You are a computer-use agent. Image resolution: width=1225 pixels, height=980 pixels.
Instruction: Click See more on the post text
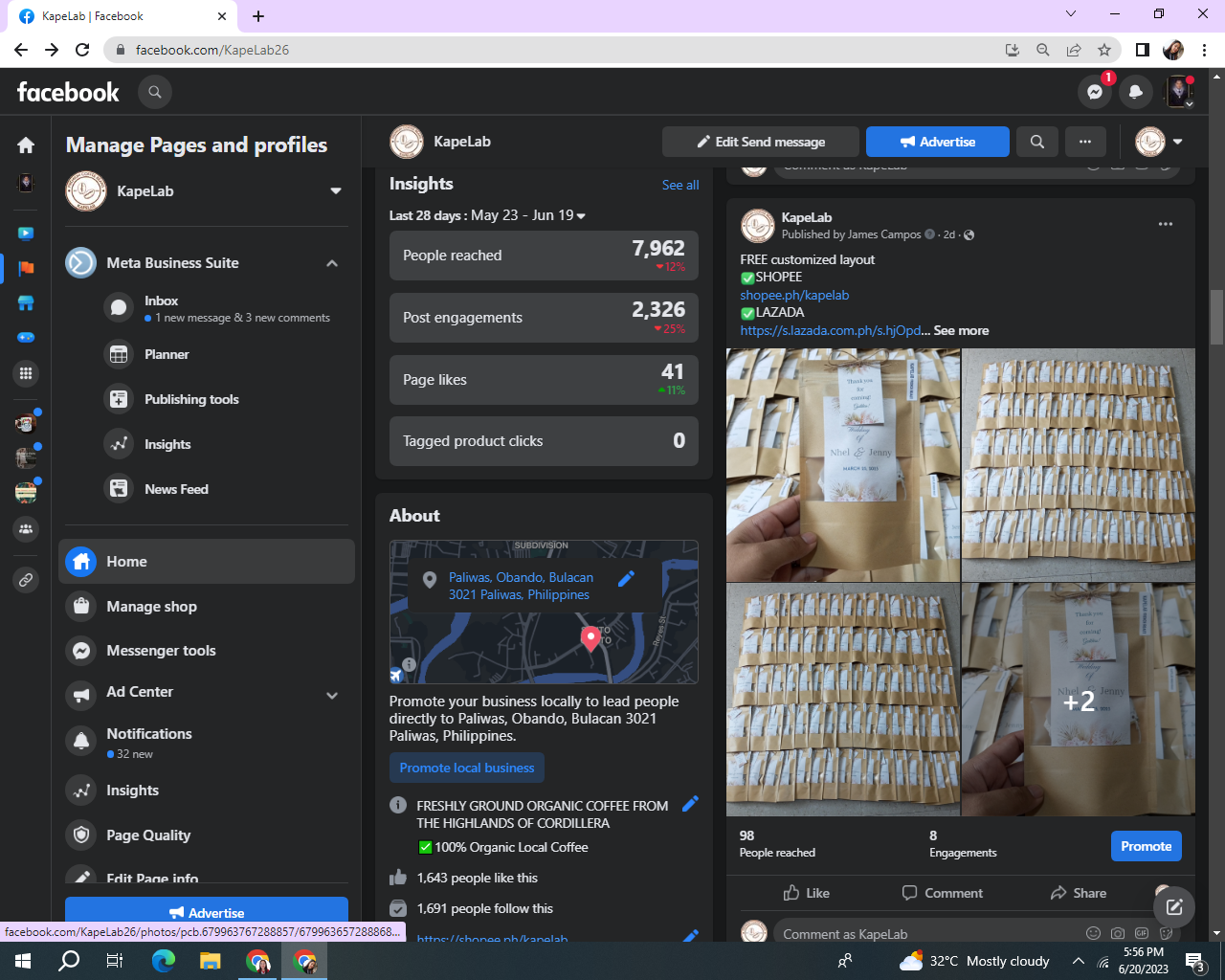pyautogui.click(x=961, y=330)
